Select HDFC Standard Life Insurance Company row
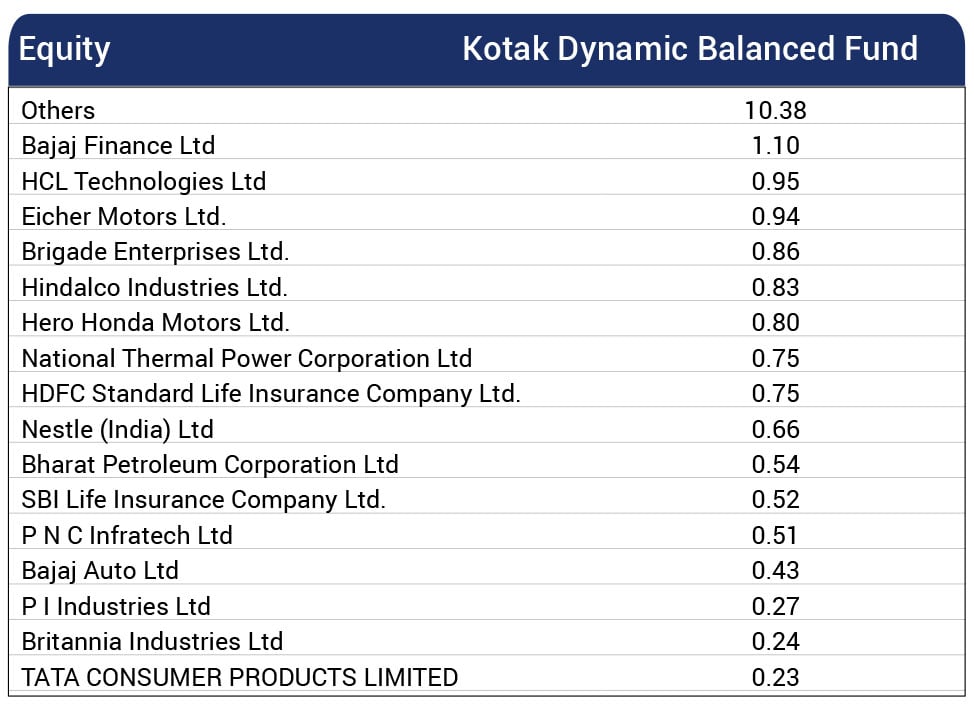 pos(271,394)
